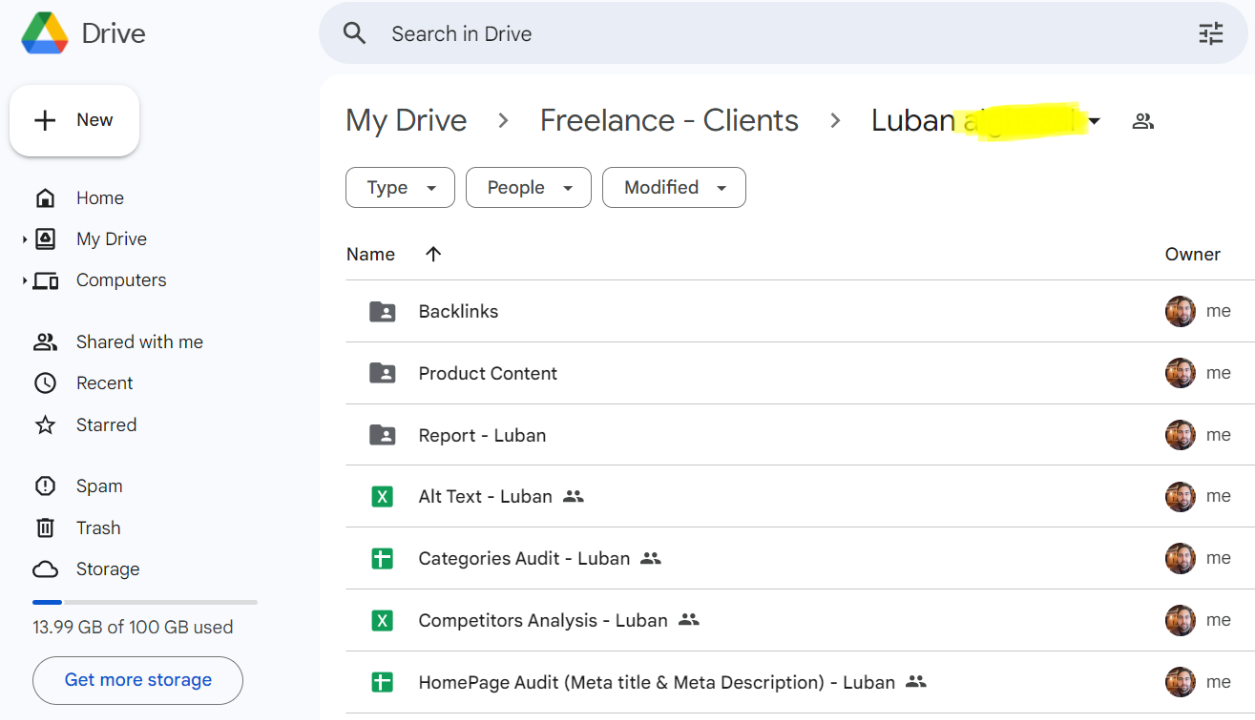This screenshot has height=720, width=1255.
Task: Click owner avatar in the Backlinks row
Action: point(1180,311)
